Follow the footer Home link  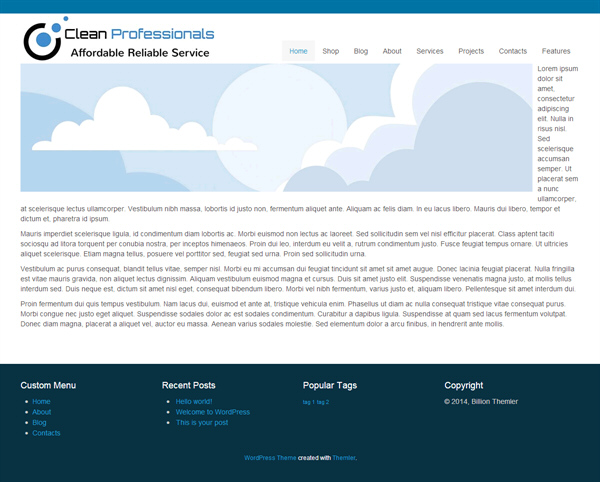tap(41, 402)
